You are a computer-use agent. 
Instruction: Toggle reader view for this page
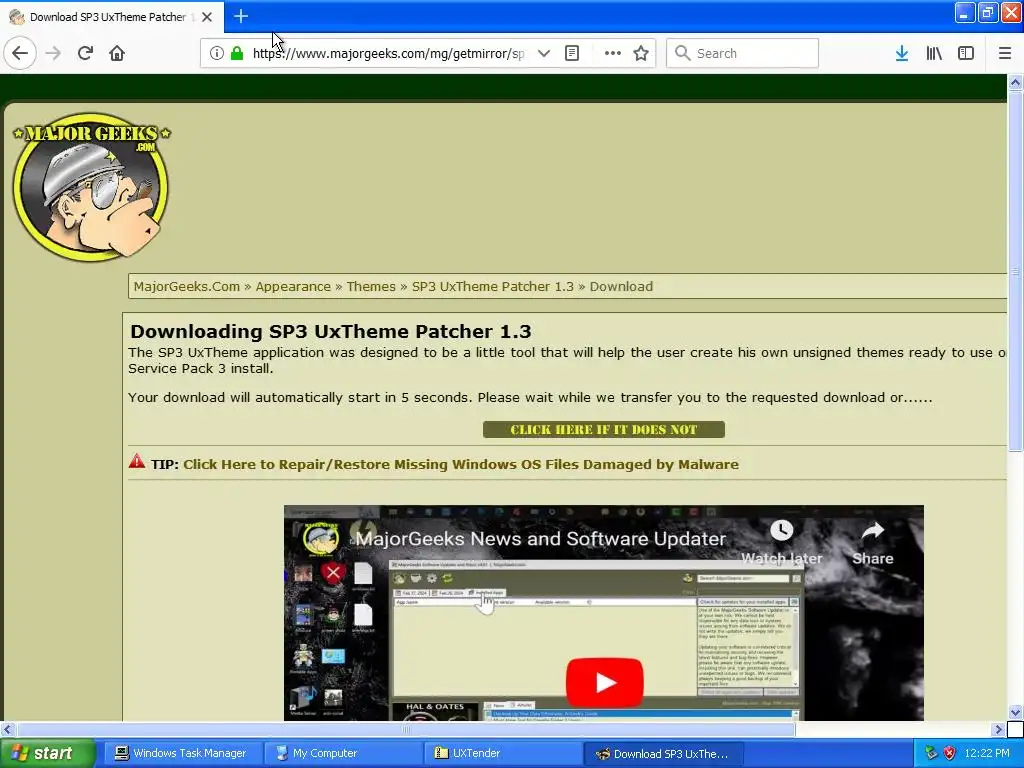pos(572,53)
